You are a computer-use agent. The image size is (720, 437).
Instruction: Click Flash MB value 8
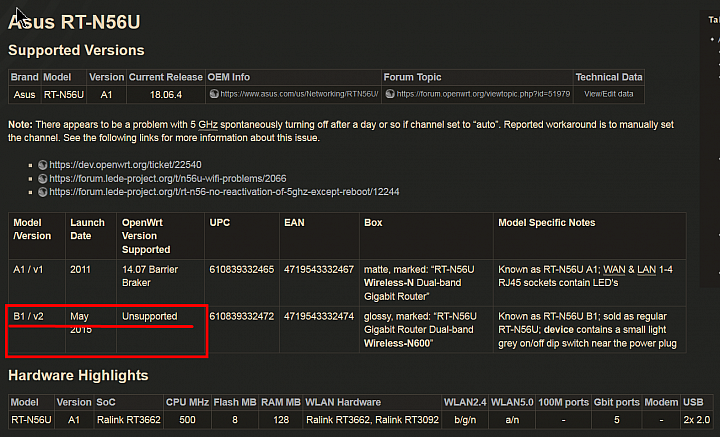[235, 420]
